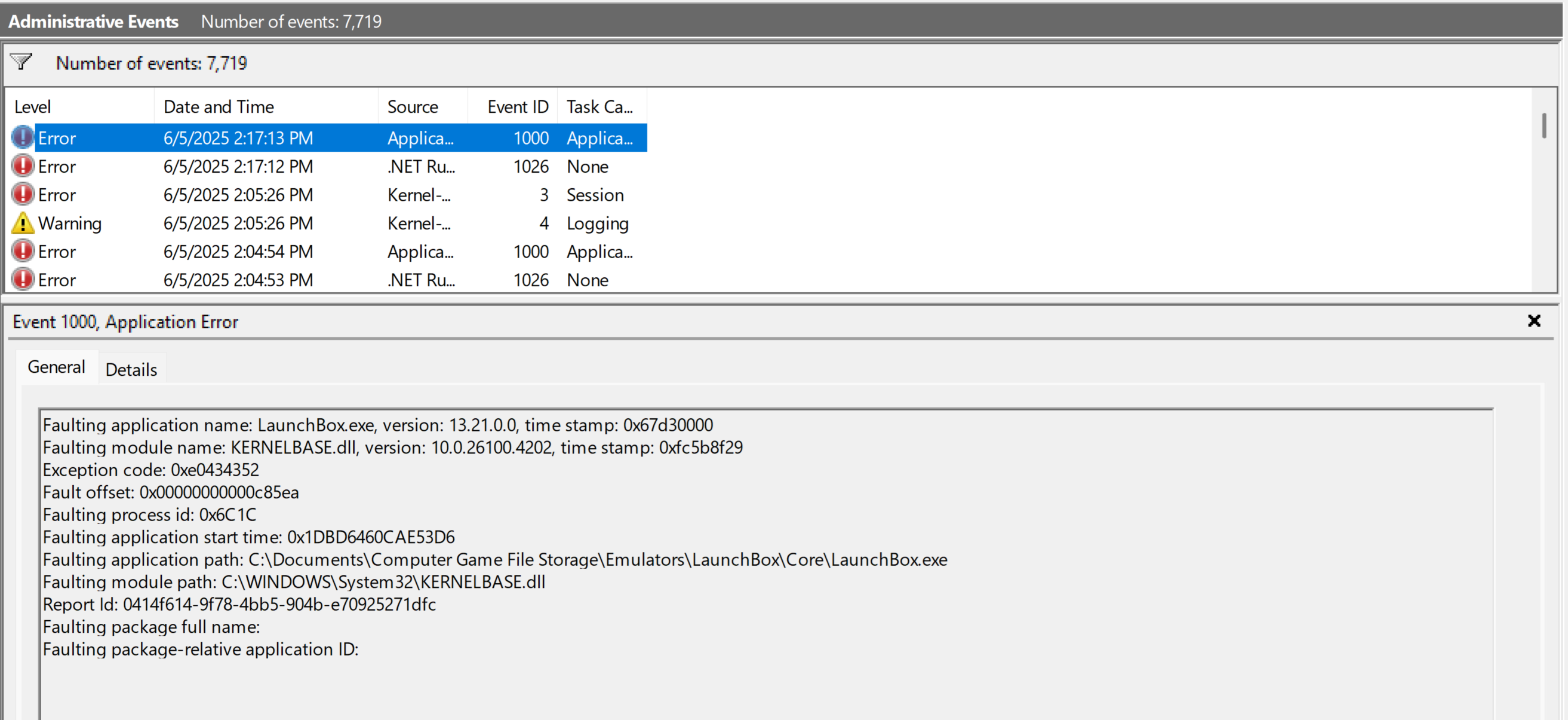1568x720 pixels.
Task: Click the Event 1000, Application Error heading
Action: tap(125, 321)
